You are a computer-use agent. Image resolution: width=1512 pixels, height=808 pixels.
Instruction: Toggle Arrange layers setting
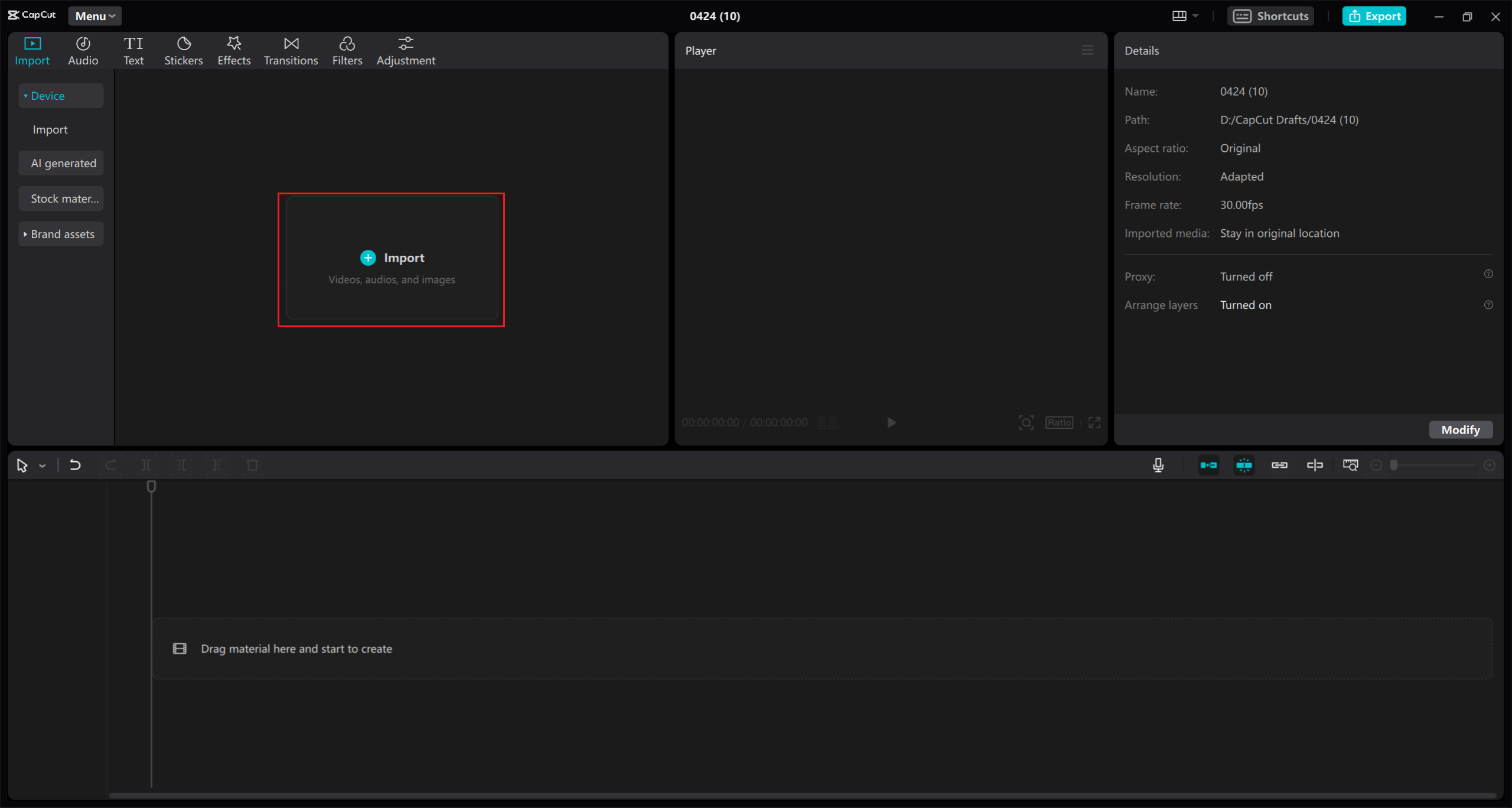[x=1247, y=305]
